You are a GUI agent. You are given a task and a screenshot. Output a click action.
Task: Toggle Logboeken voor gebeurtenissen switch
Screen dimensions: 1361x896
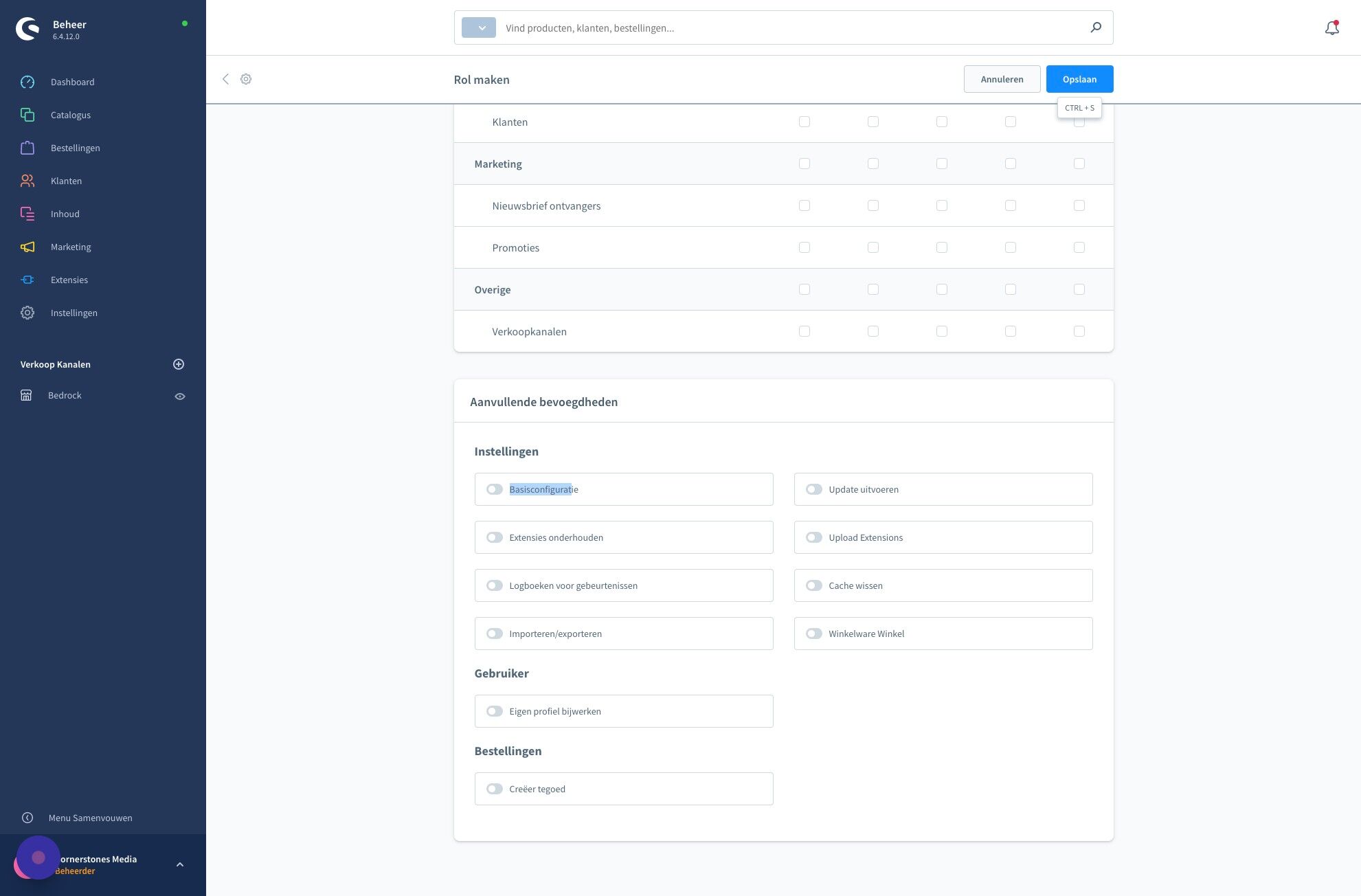pyautogui.click(x=495, y=585)
